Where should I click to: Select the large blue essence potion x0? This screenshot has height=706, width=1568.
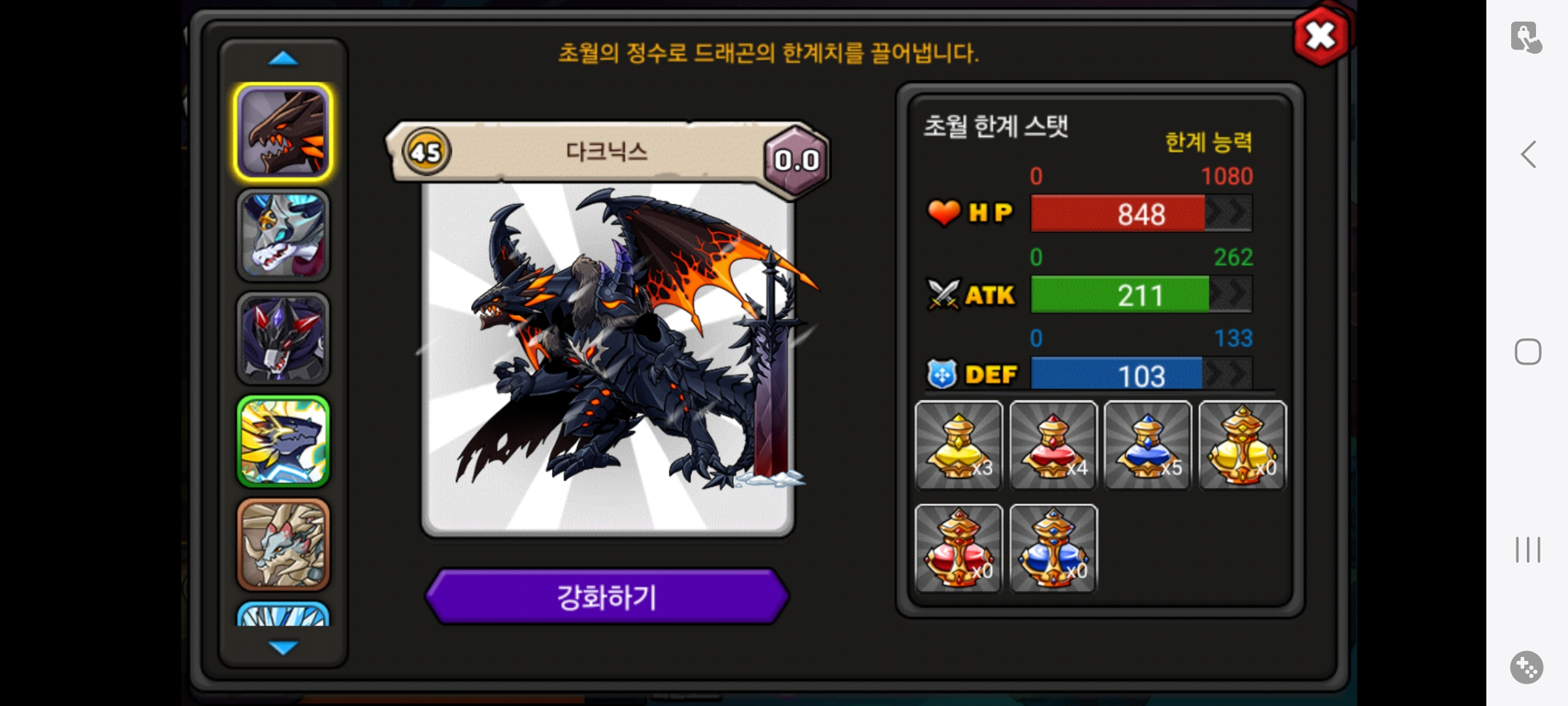[1053, 548]
